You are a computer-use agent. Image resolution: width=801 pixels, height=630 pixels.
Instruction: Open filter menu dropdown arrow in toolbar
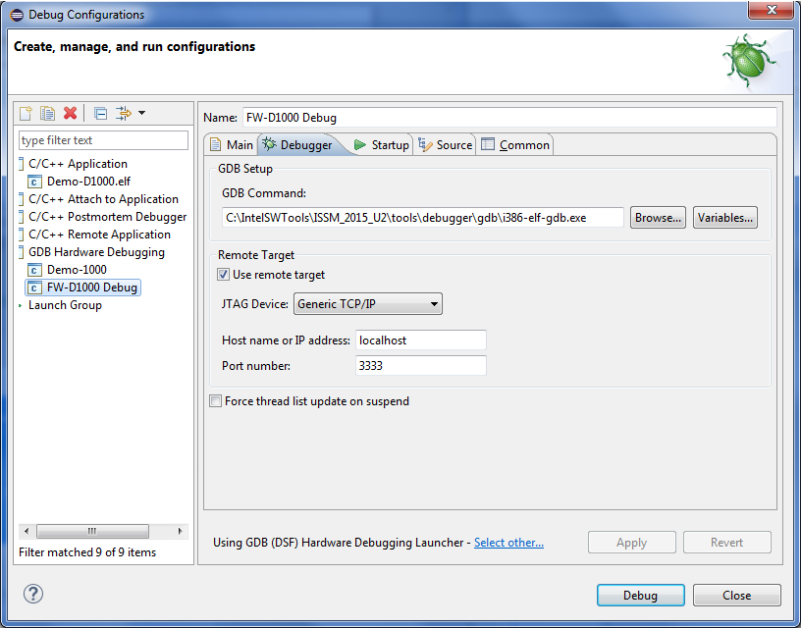142,113
